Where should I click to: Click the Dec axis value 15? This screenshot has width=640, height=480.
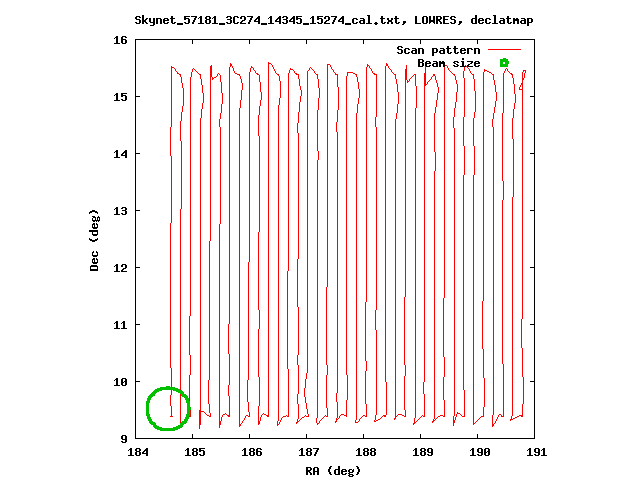[120, 97]
